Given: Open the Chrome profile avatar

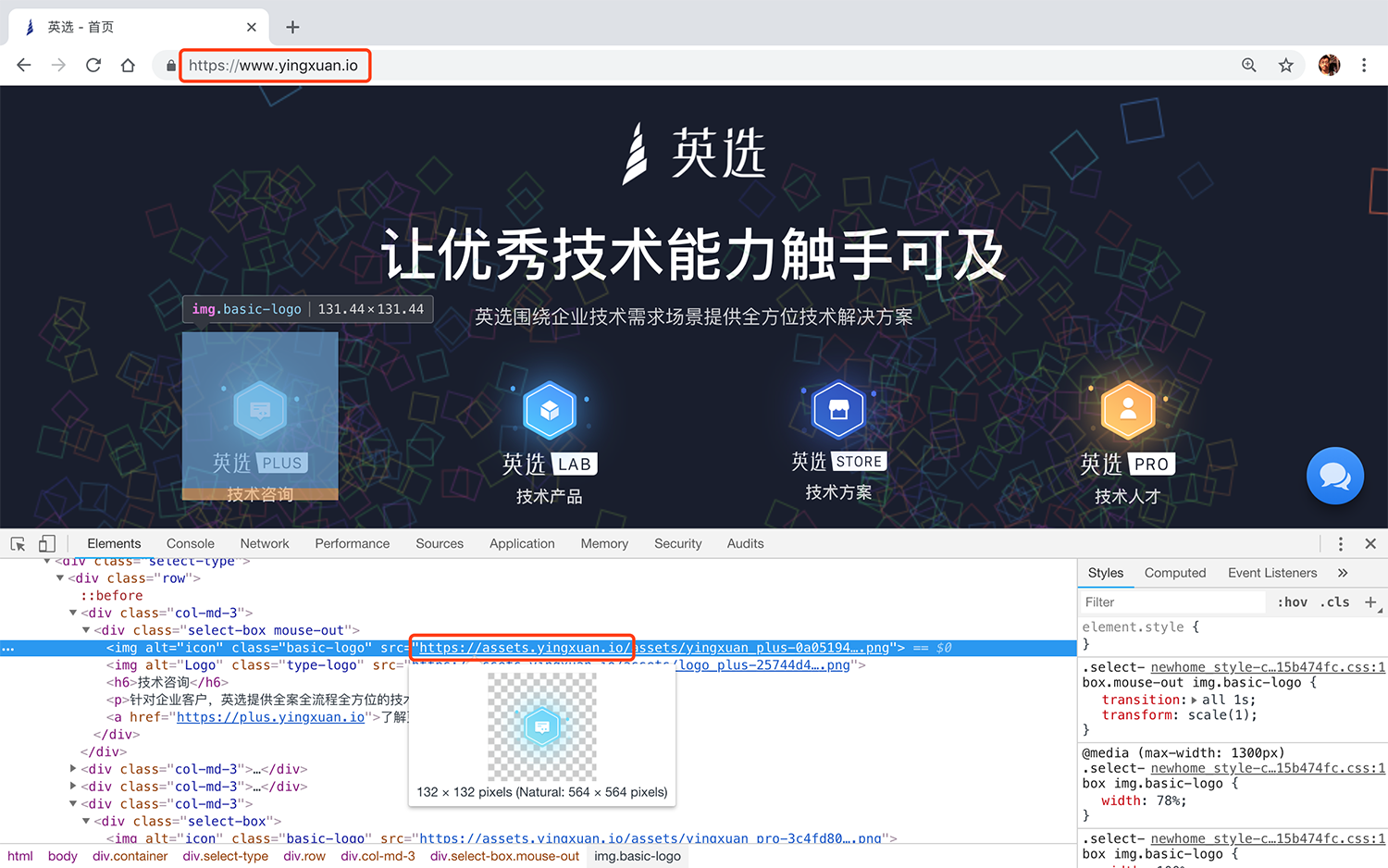Looking at the screenshot, I should (1329, 65).
